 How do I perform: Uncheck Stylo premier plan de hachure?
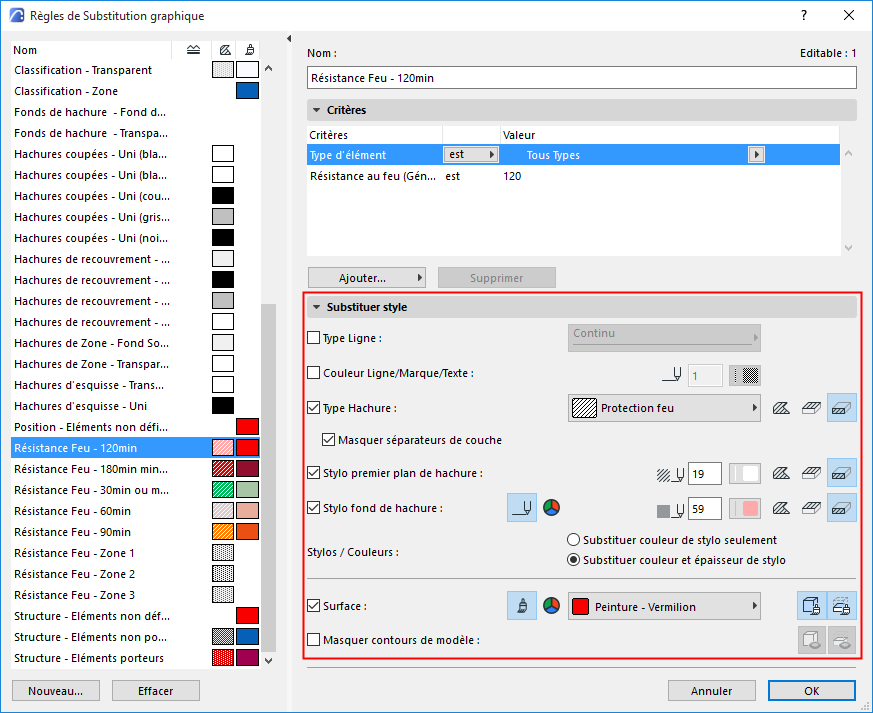click(314, 473)
